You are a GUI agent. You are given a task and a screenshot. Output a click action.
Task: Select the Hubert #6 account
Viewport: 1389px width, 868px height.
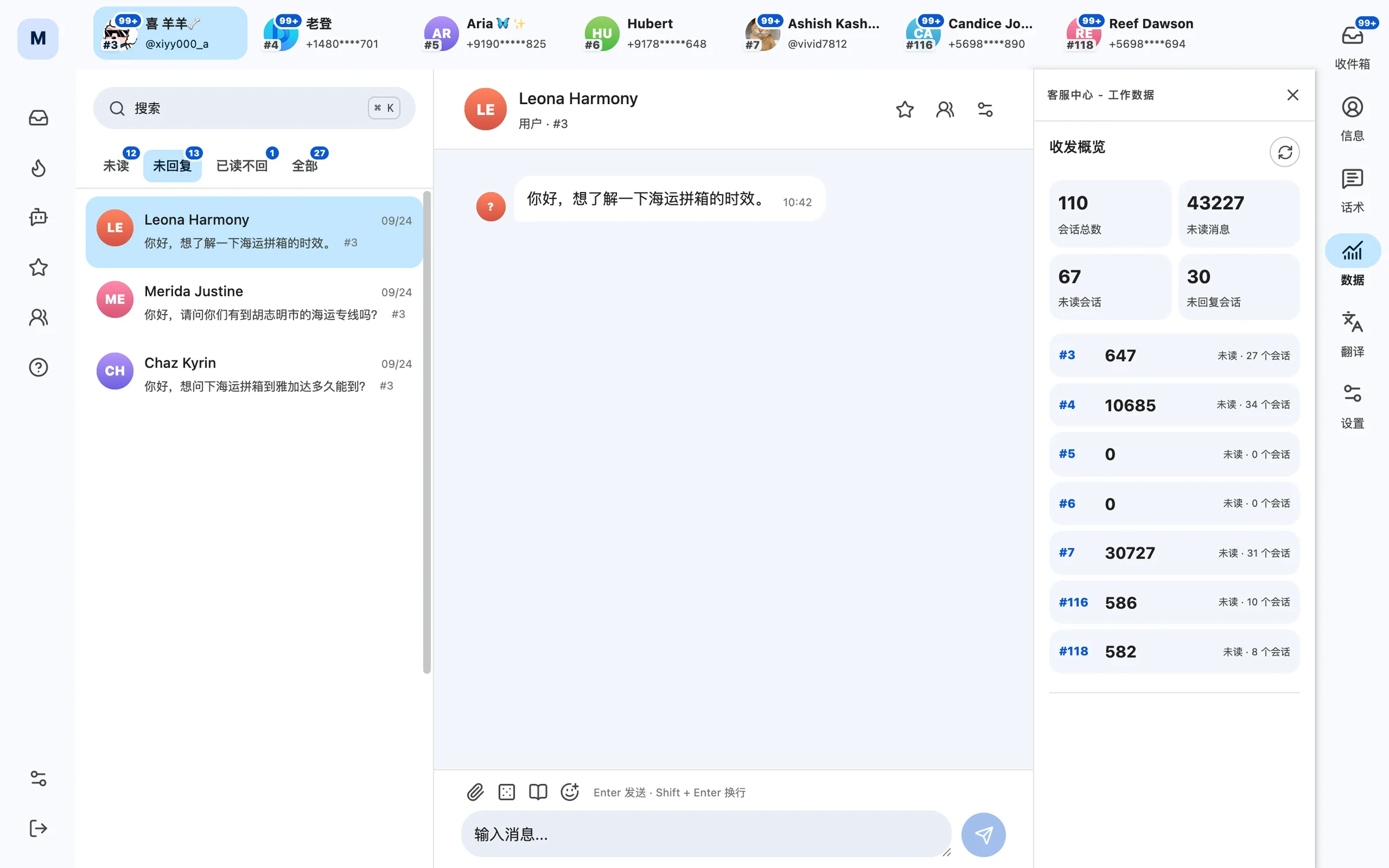(651, 33)
